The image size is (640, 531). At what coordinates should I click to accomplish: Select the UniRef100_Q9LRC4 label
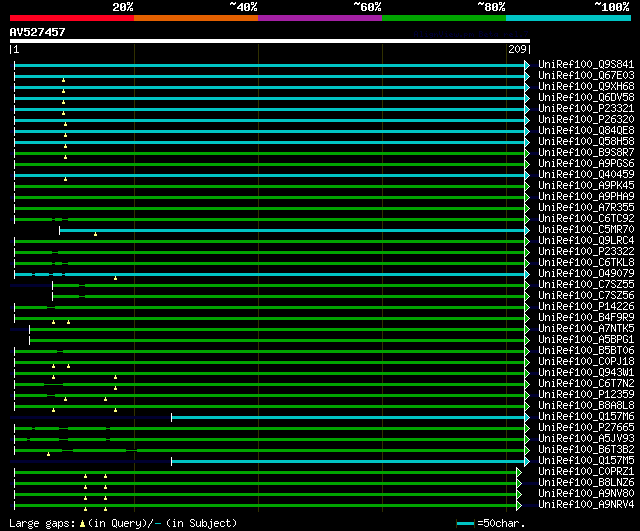[x=586, y=240]
